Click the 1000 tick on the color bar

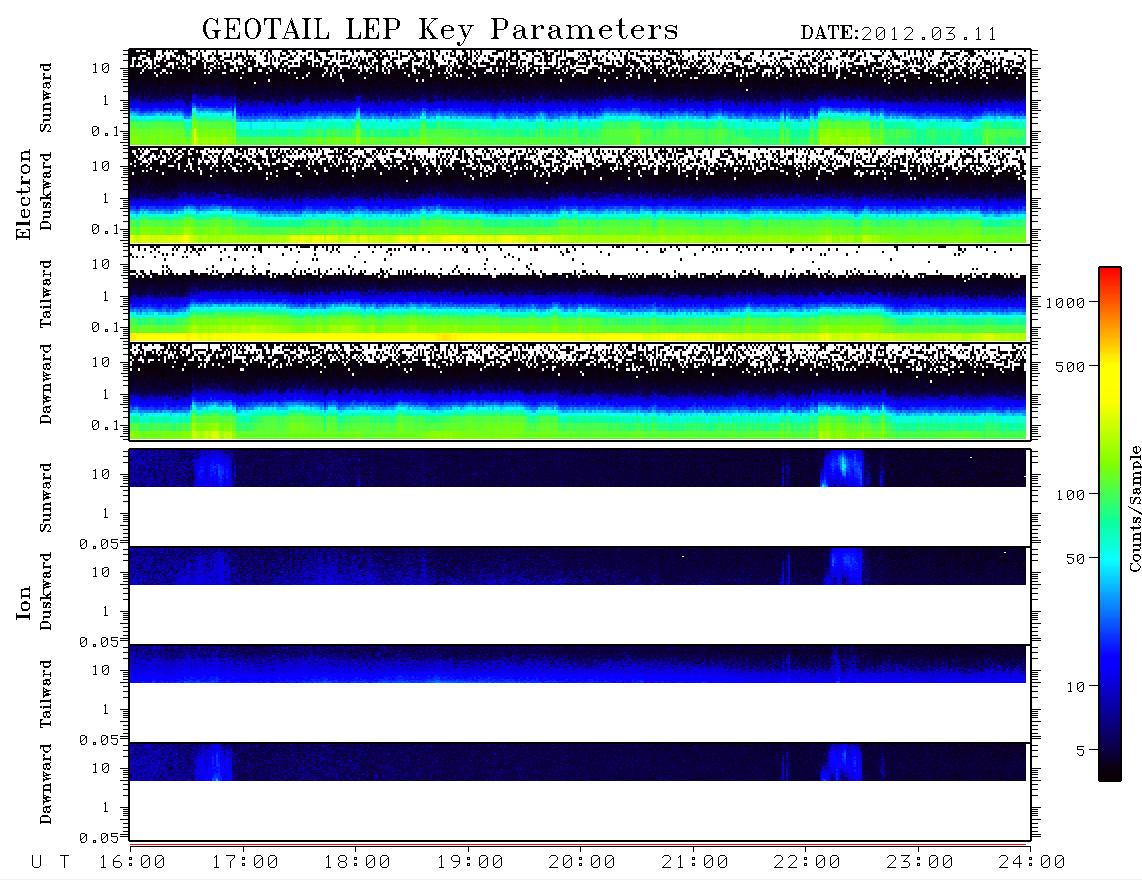1065,302
